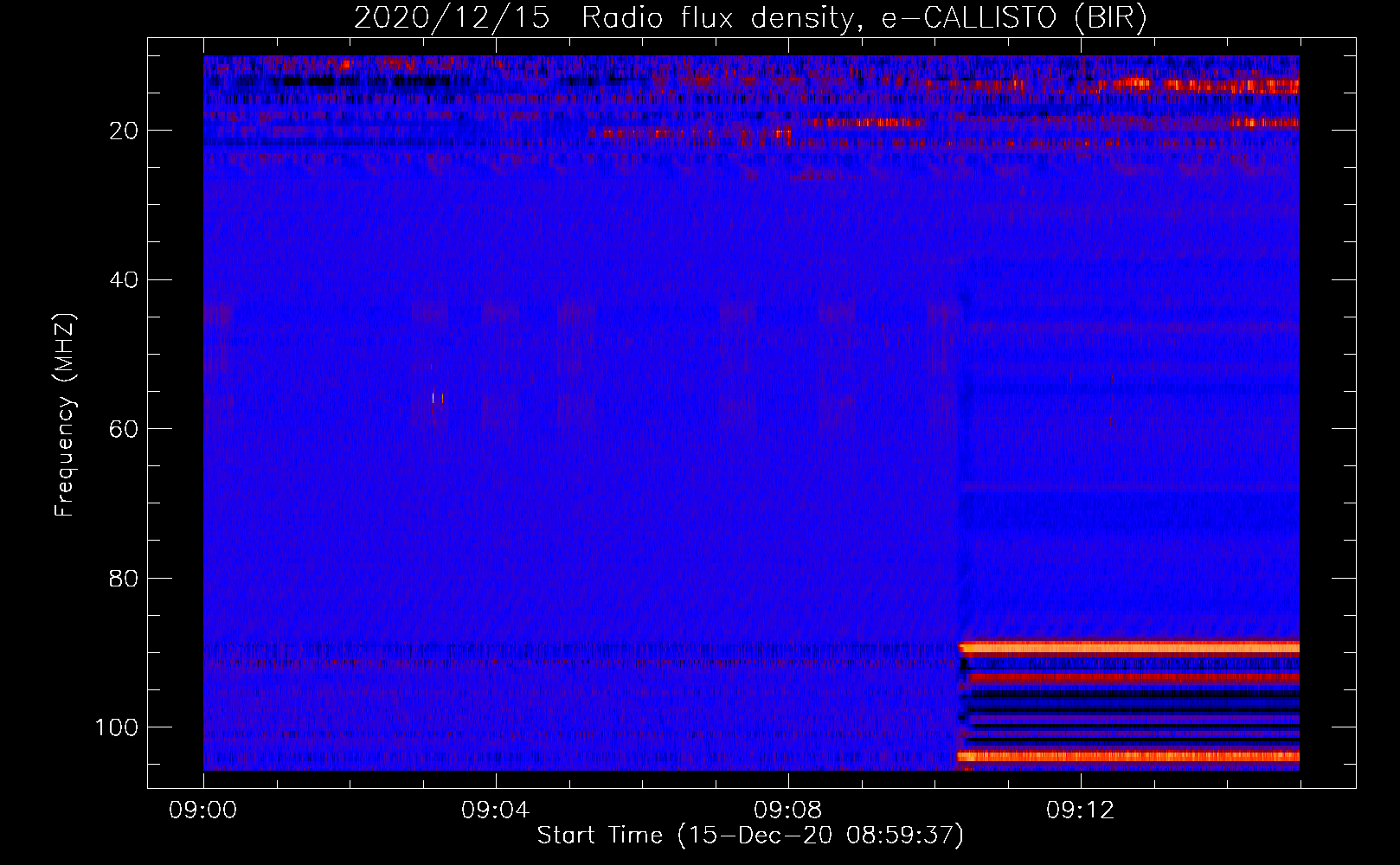Image resolution: width=1400 pixels, height=865 pixels.
Task: Click the "Start Time (15-Dec-20 08:59:37)" x-axis label
Action: click(750, 836)
